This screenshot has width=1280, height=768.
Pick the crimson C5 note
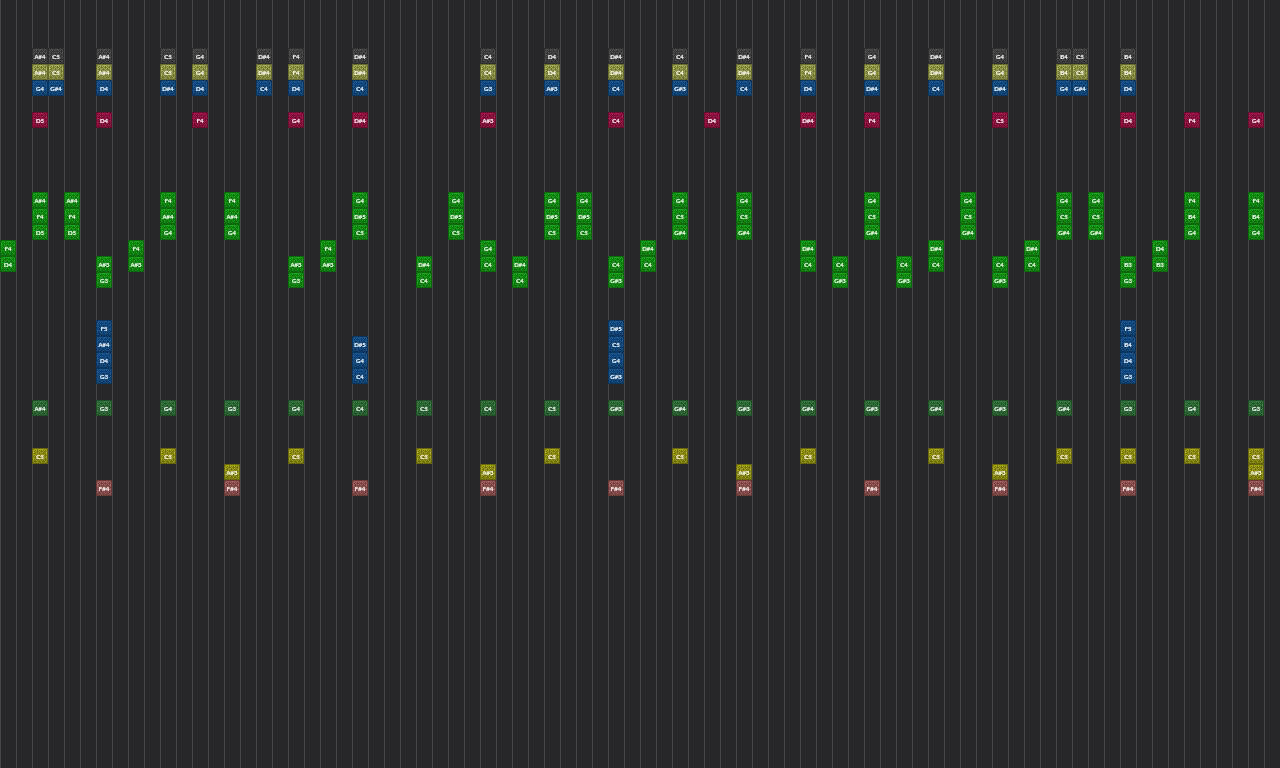(x=1000, y=121)
